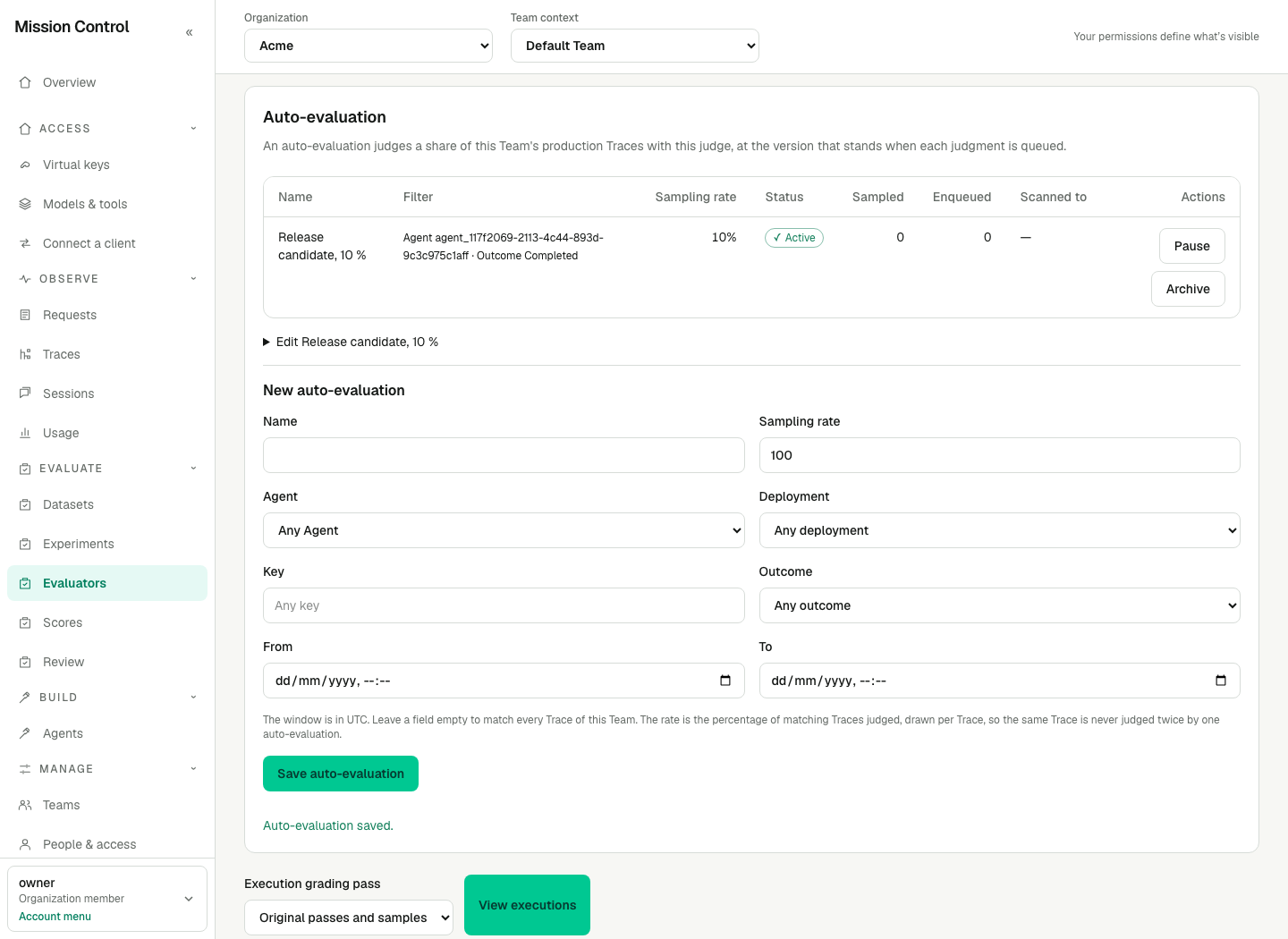The height and width of the screenshot is (939, 1288).
Task: Click the Sessions chat icon
Action: [25, 393]
